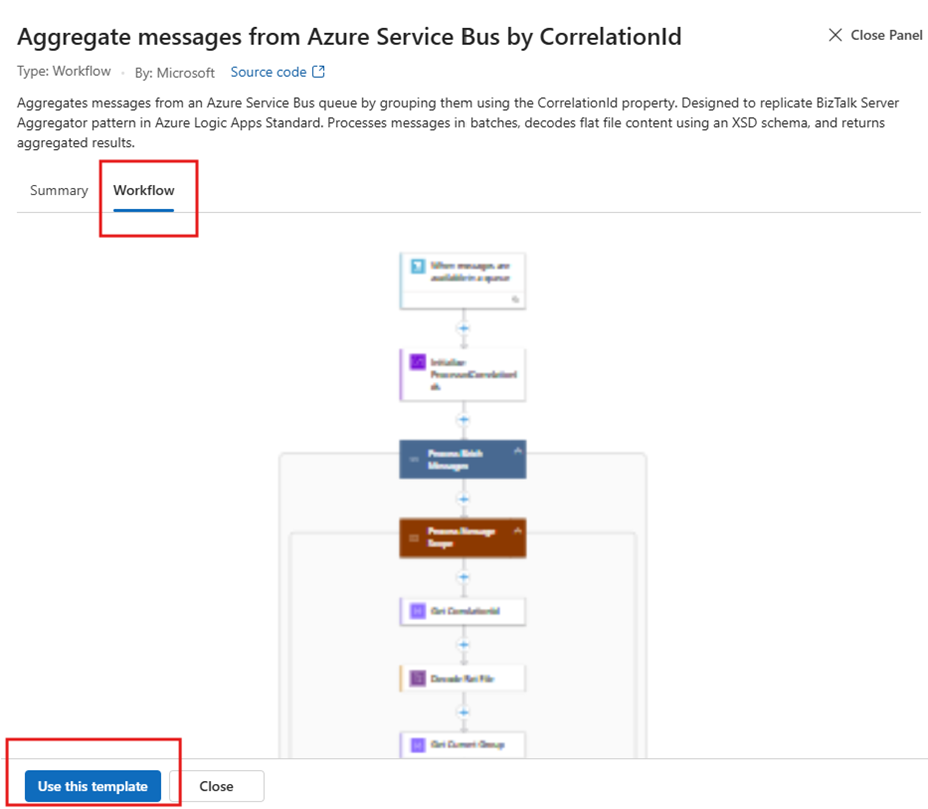Click the Get CorrelationId action icon
Image resolution: width=928 pixels, height=809 pixels.
point(417,611)
